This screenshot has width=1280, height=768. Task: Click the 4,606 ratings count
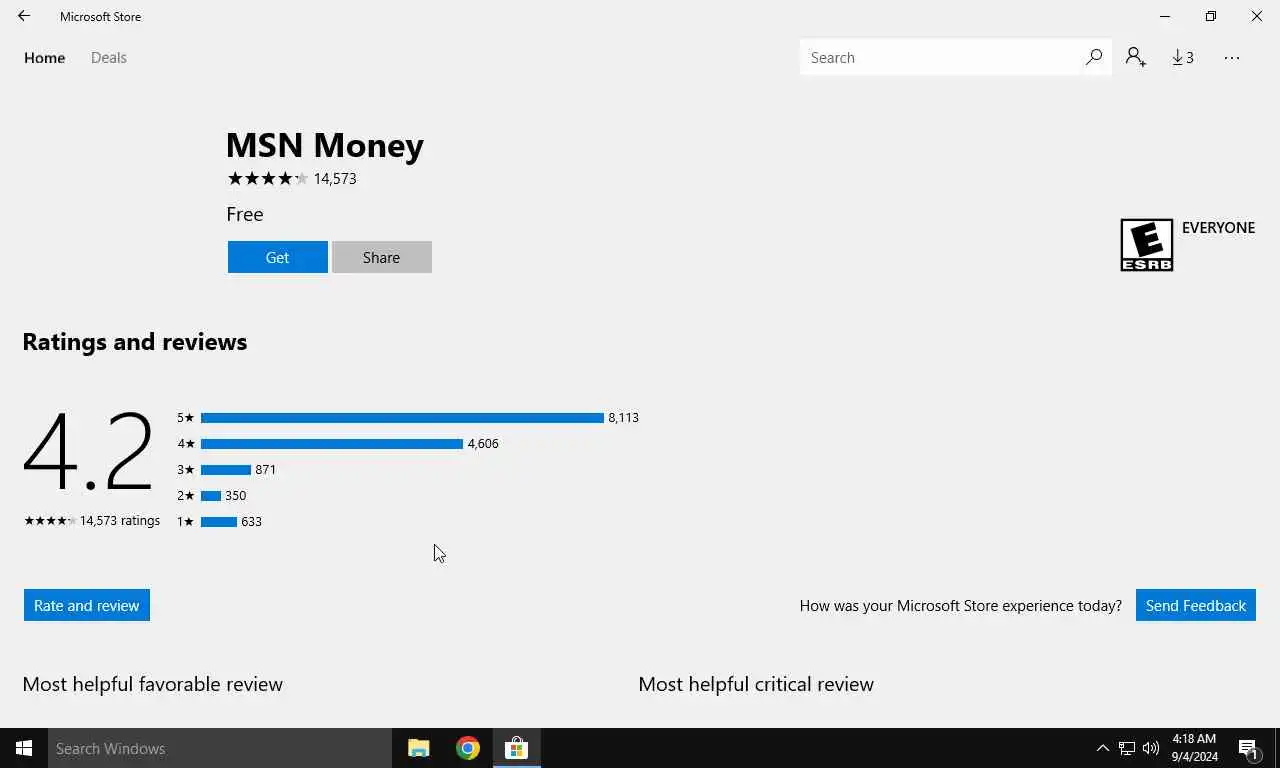(x=483, y=444)
